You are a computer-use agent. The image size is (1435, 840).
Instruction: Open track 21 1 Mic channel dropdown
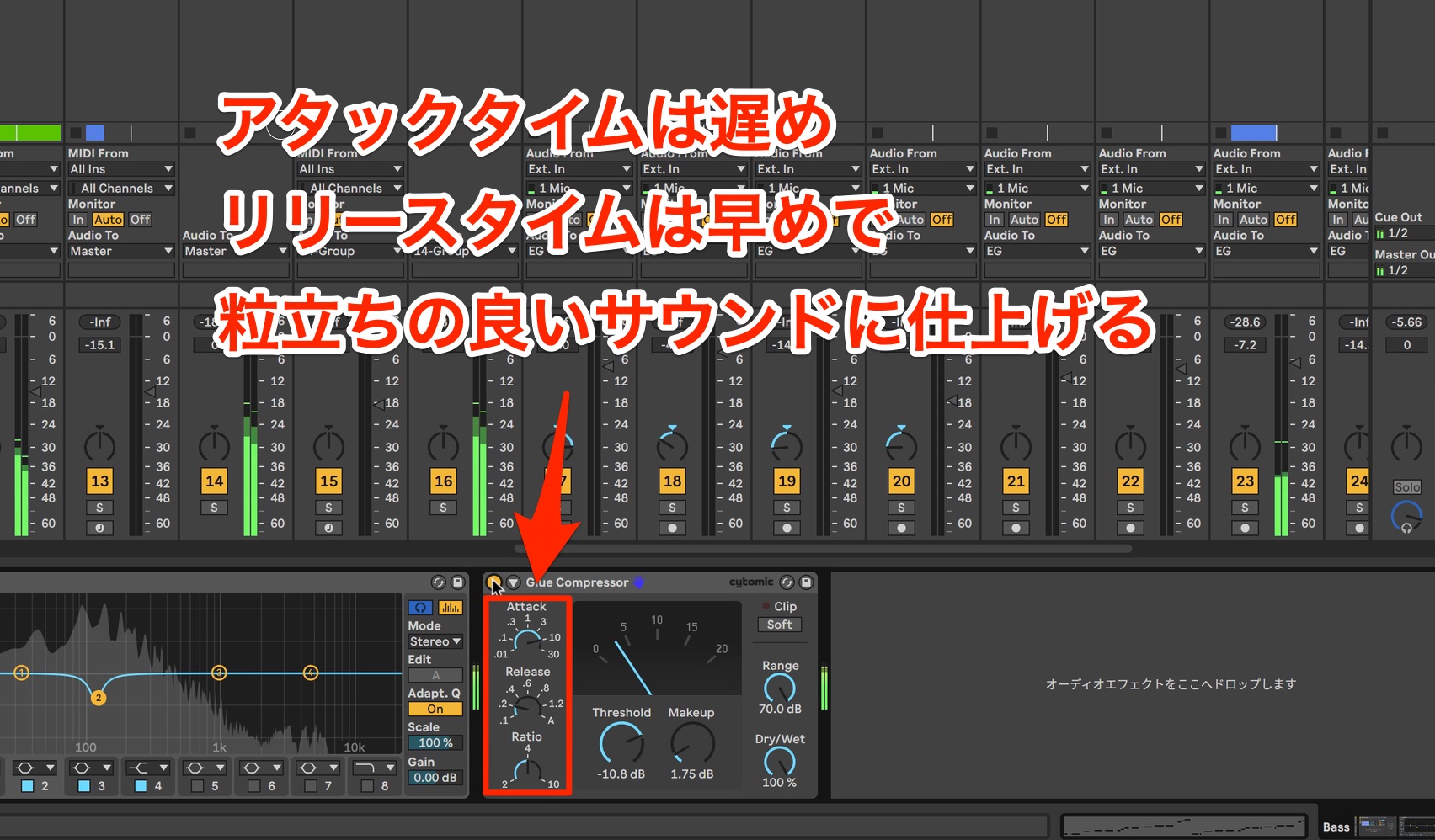tap(1038, 189)
